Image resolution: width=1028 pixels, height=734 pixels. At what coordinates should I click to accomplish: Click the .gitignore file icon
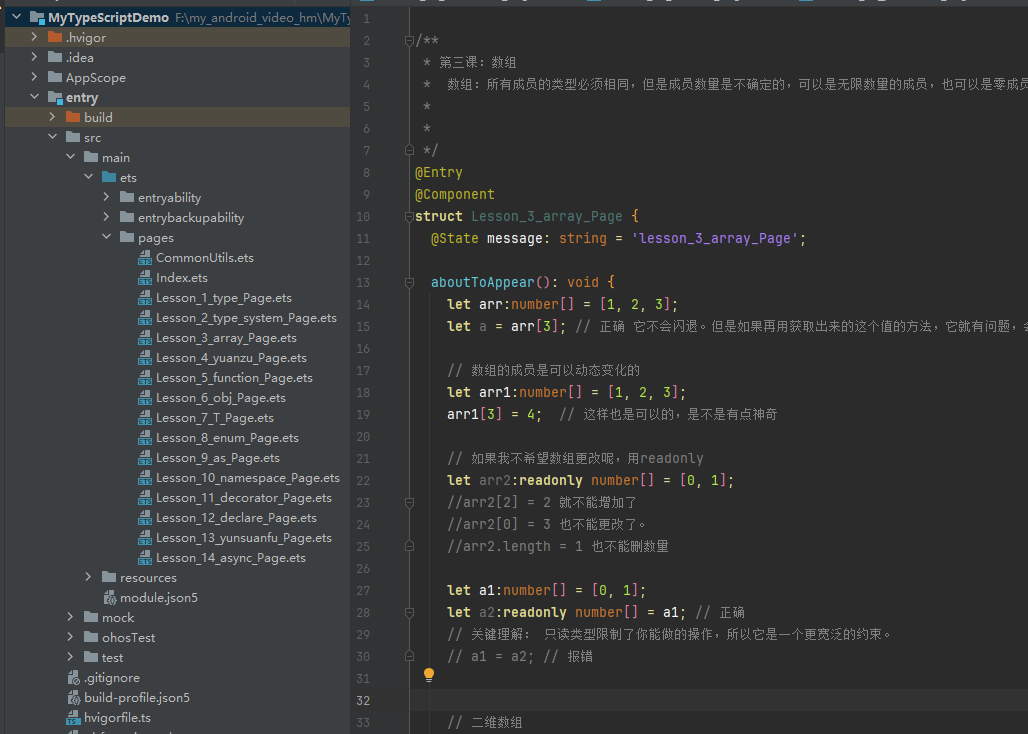tap(73, 678)
